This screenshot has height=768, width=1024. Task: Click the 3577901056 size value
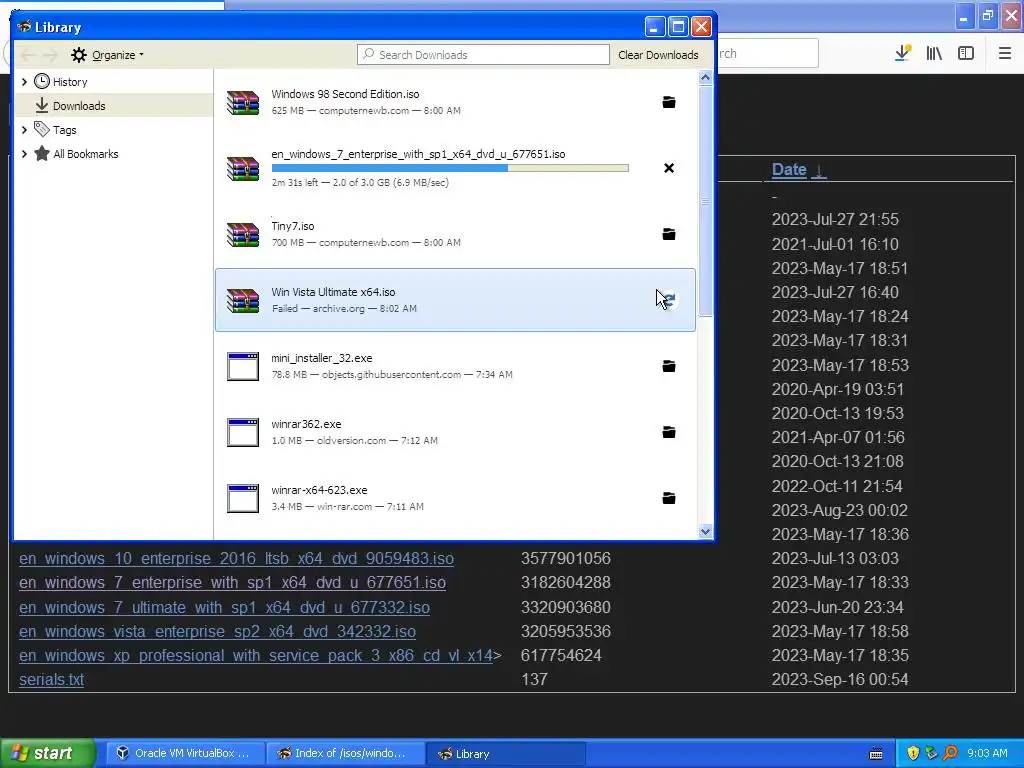566,558
